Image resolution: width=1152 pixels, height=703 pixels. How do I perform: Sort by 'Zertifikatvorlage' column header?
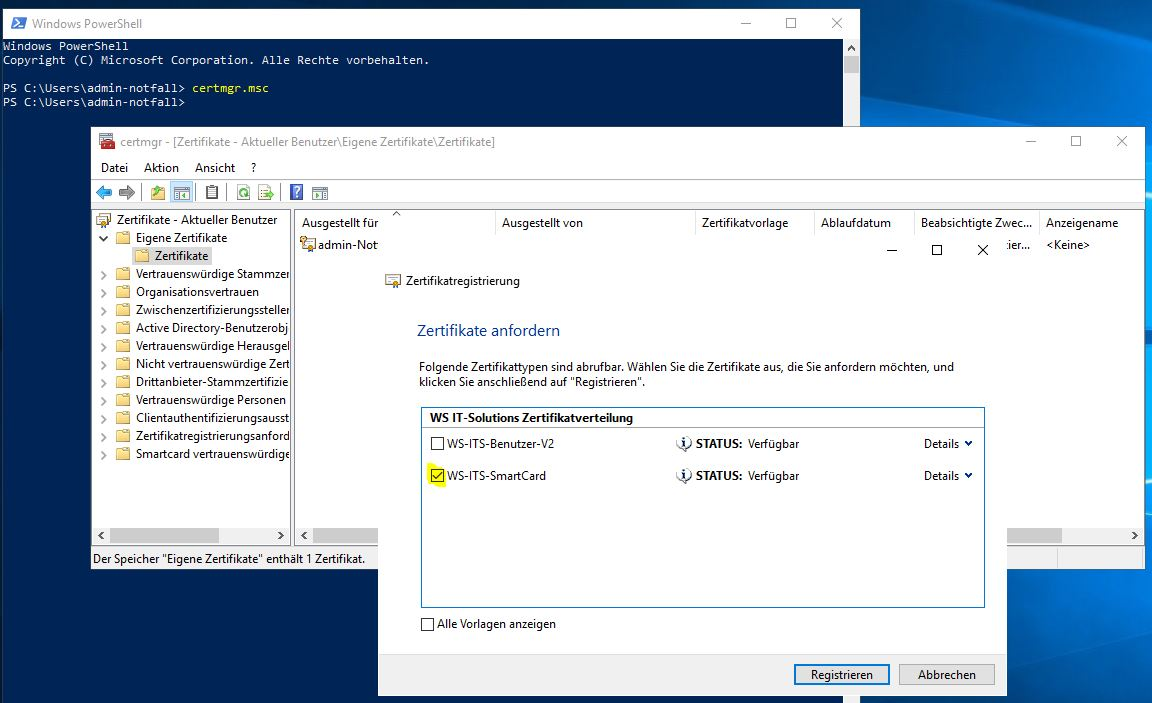[x=755, y=223]
